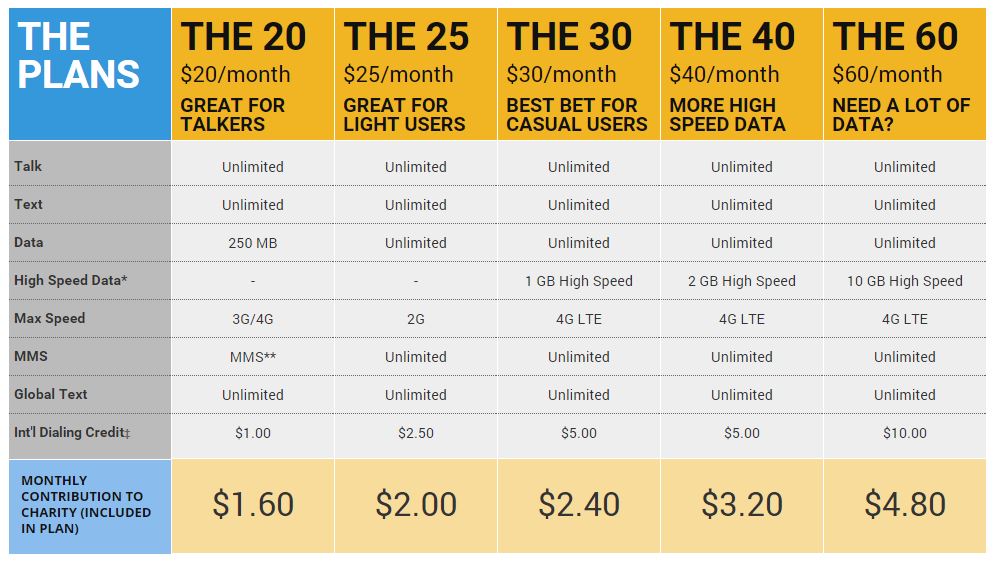993x564 pixels.
Task: Select THE 20 plan heading
Action: click(243, 38)
